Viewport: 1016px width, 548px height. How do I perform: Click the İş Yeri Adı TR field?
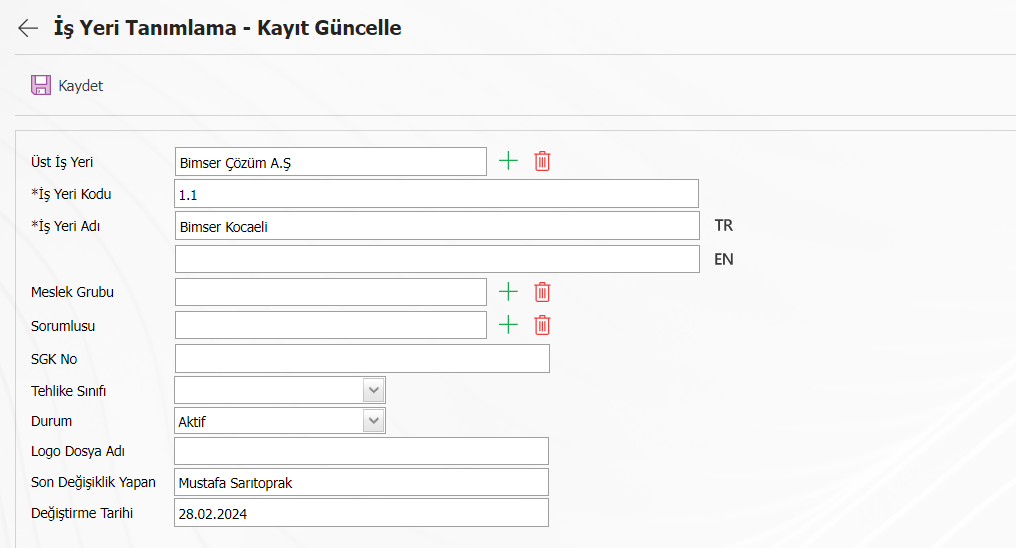(437, 225)
